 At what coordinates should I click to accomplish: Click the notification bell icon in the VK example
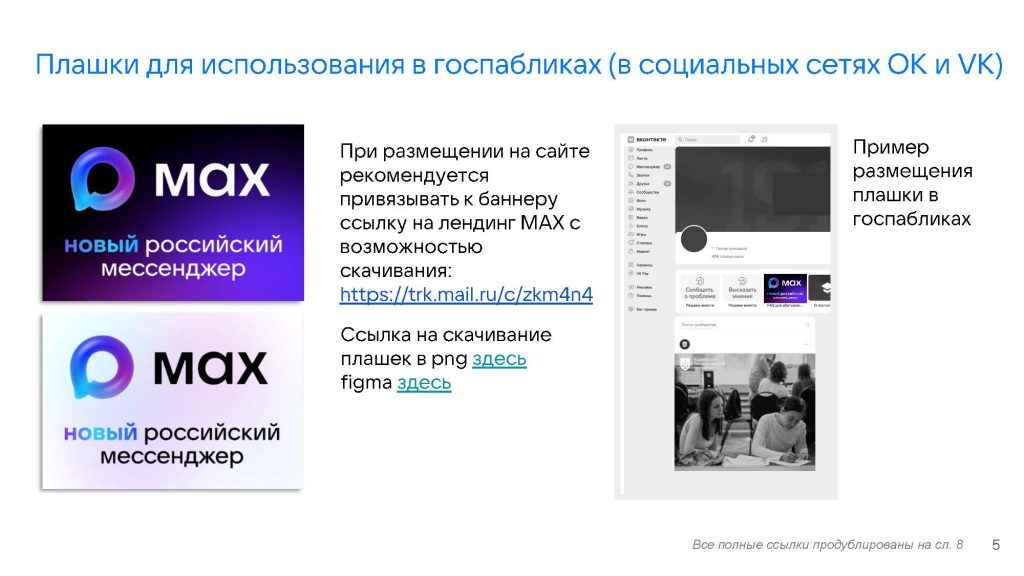click(x=751, y=139)
